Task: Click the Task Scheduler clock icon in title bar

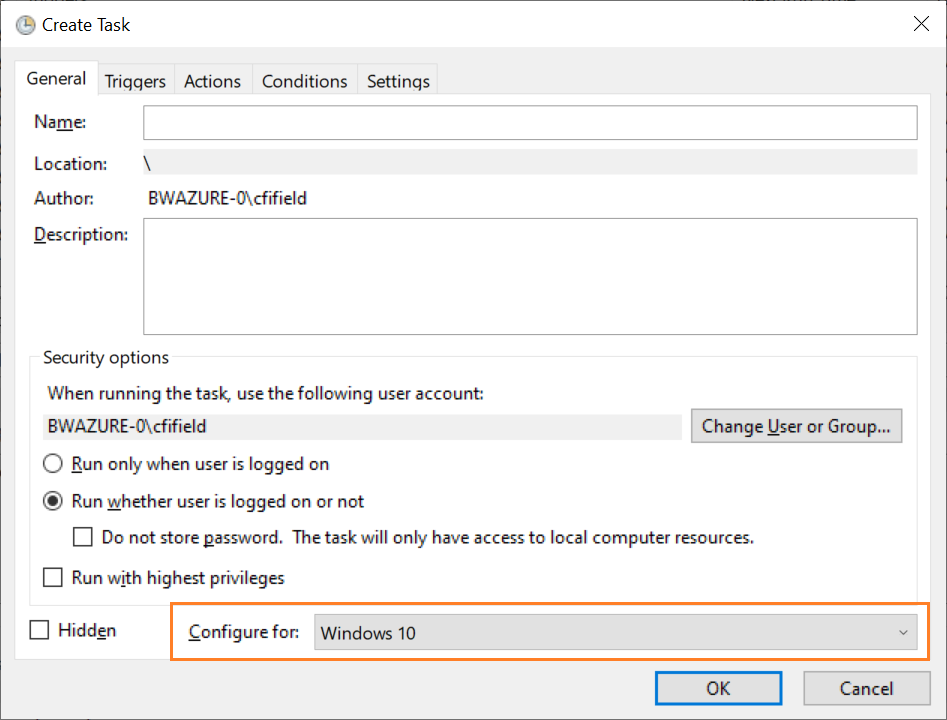Action: click(25, 25)
